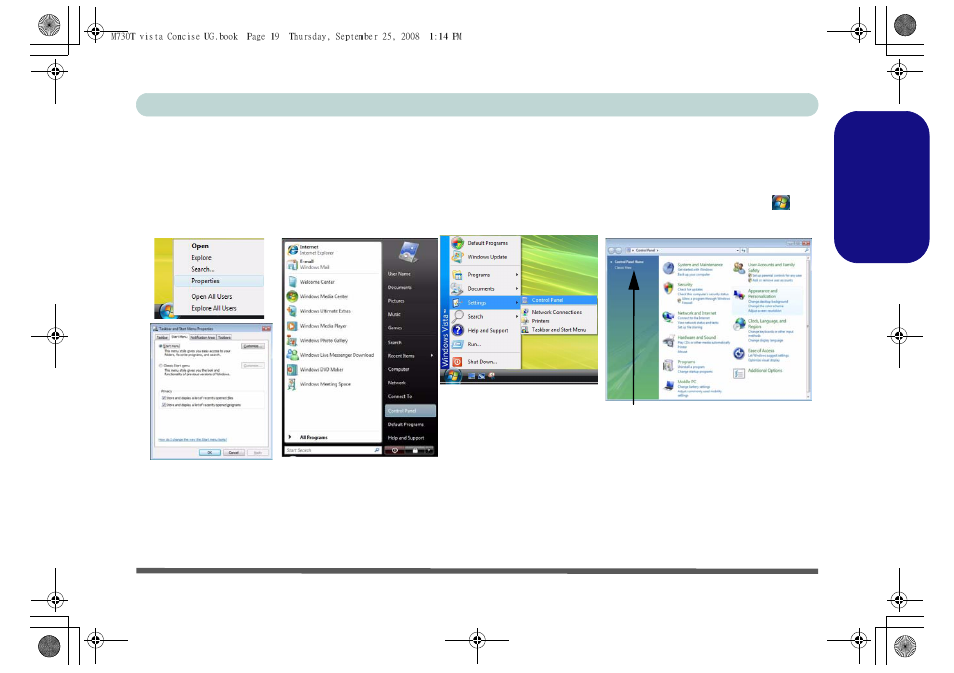Click the Windows logo icon in page text
The image size is (954, 673).
(781, 203)
